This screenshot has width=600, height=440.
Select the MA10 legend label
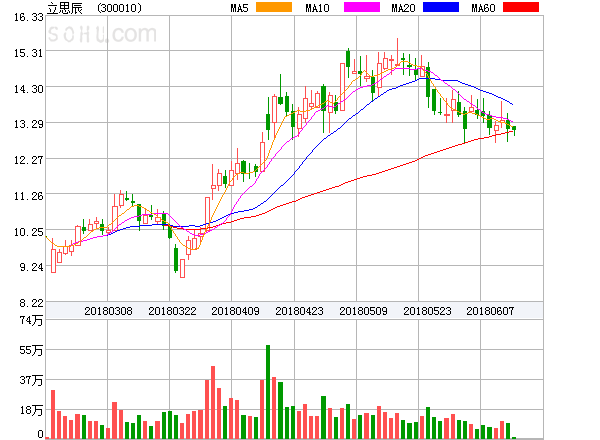[x=317, y=8]
